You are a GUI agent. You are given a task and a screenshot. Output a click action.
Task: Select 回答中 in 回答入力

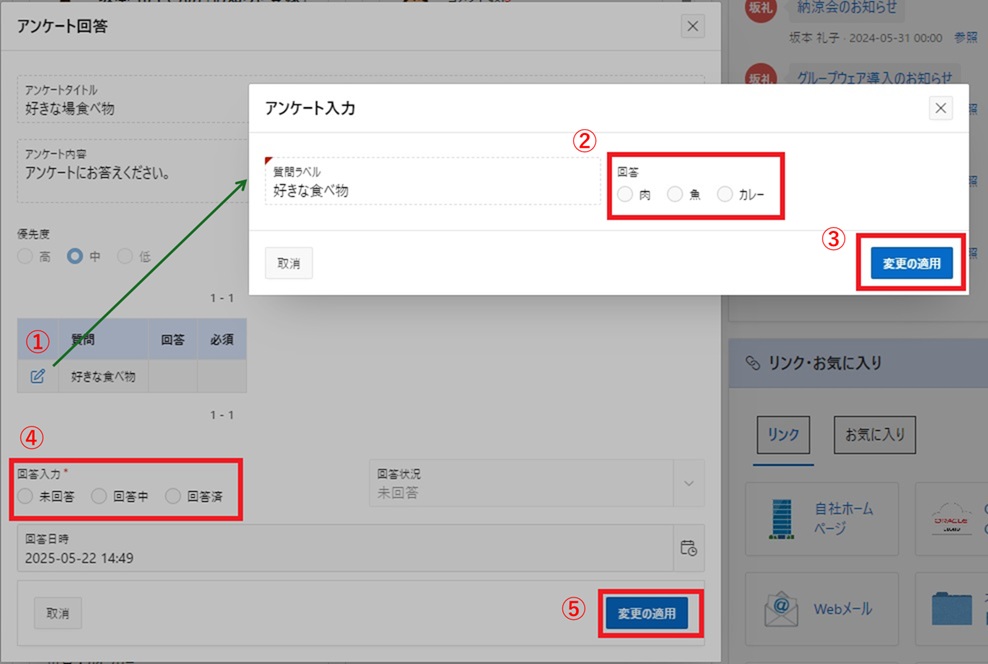[99, 496]
